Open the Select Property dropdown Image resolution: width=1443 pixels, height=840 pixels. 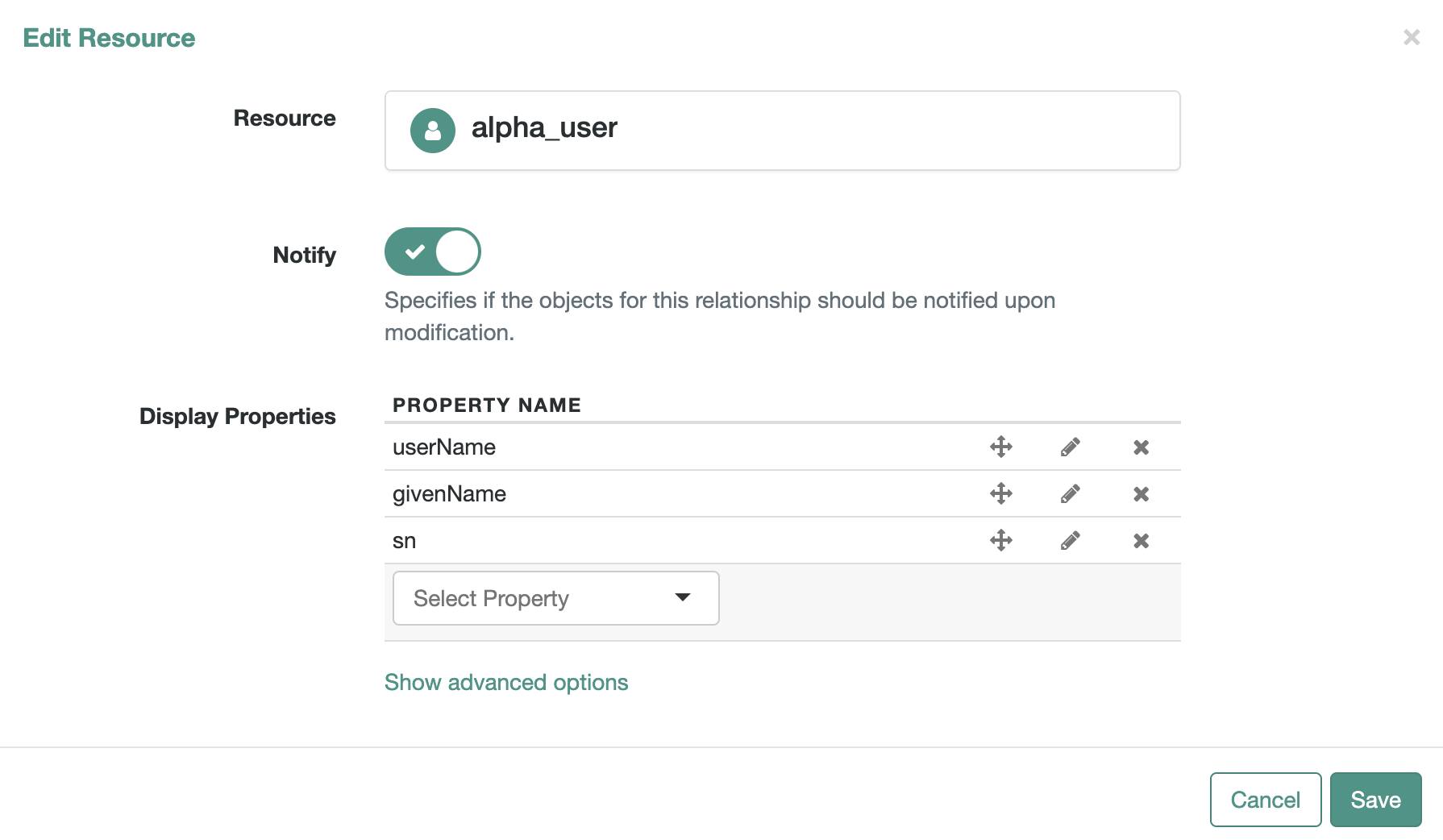tap(555, 597)
